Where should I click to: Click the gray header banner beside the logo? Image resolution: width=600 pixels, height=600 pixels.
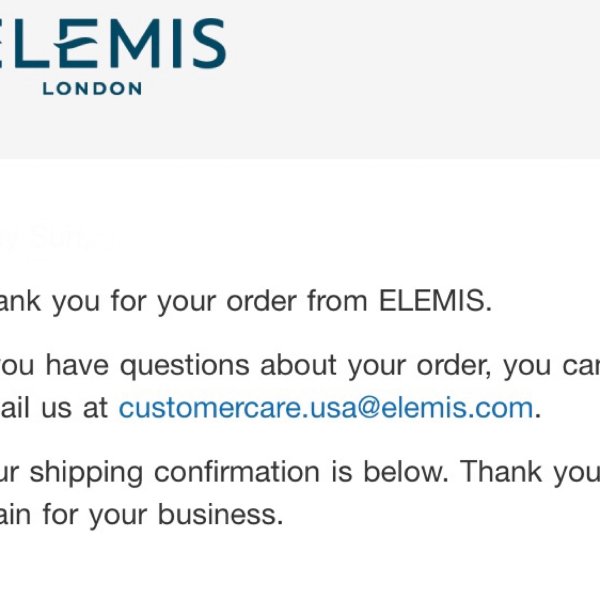413,77
